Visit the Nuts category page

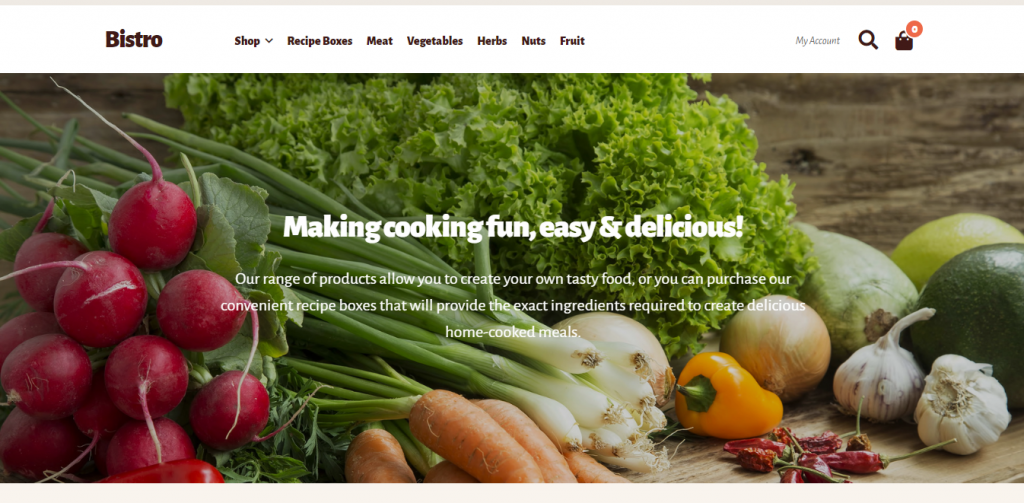tap(534, 41)
